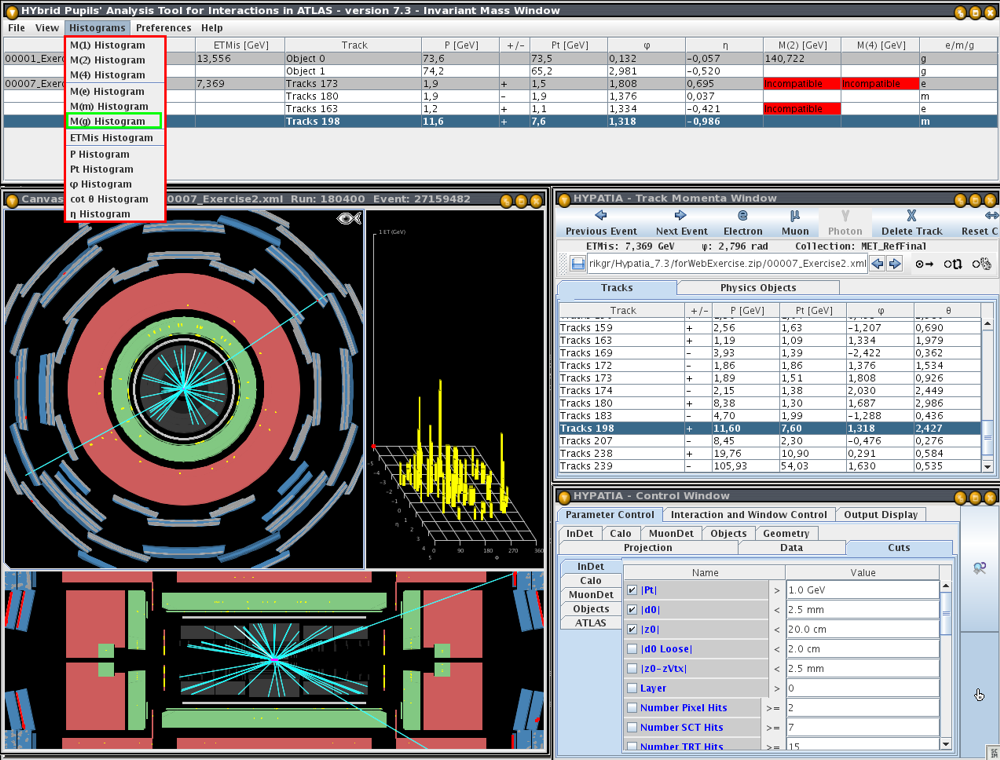This screenshot has width=1000, height=760.
Task: Open the Help menu
Action: pyautogui.click(x=211, y=28)
